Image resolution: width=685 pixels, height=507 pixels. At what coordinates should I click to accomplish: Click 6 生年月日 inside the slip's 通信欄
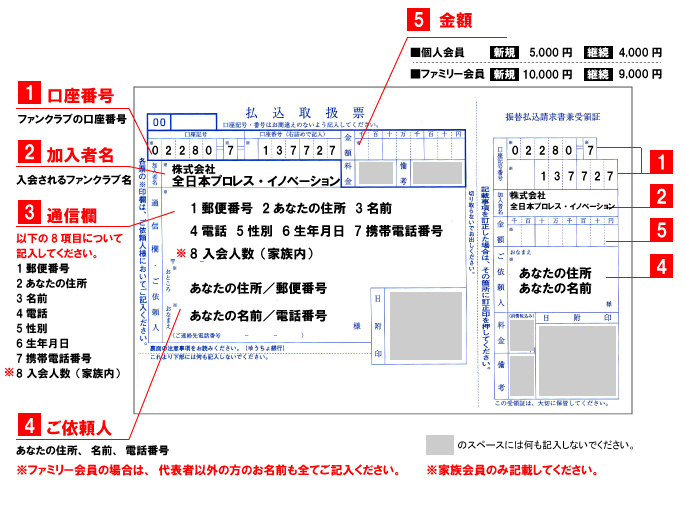313,231
